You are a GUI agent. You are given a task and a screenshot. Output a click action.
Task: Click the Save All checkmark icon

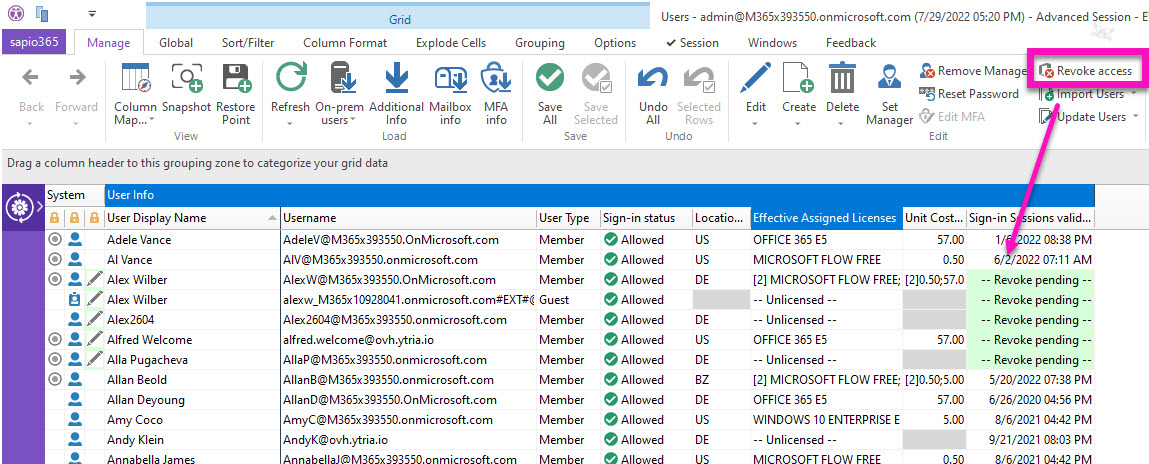click(549, 80)
